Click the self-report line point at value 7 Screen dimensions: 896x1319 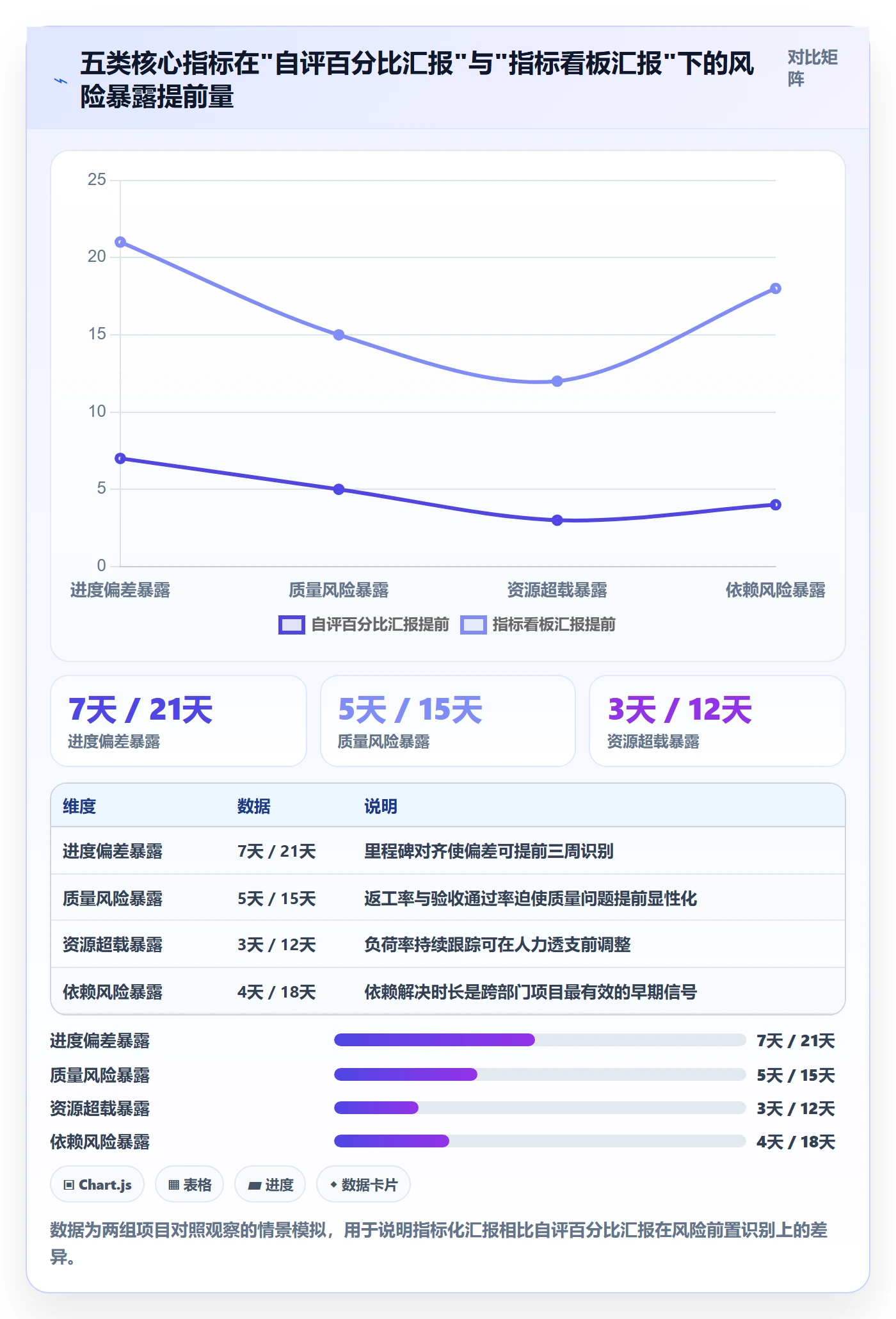[x=120, y=458]
